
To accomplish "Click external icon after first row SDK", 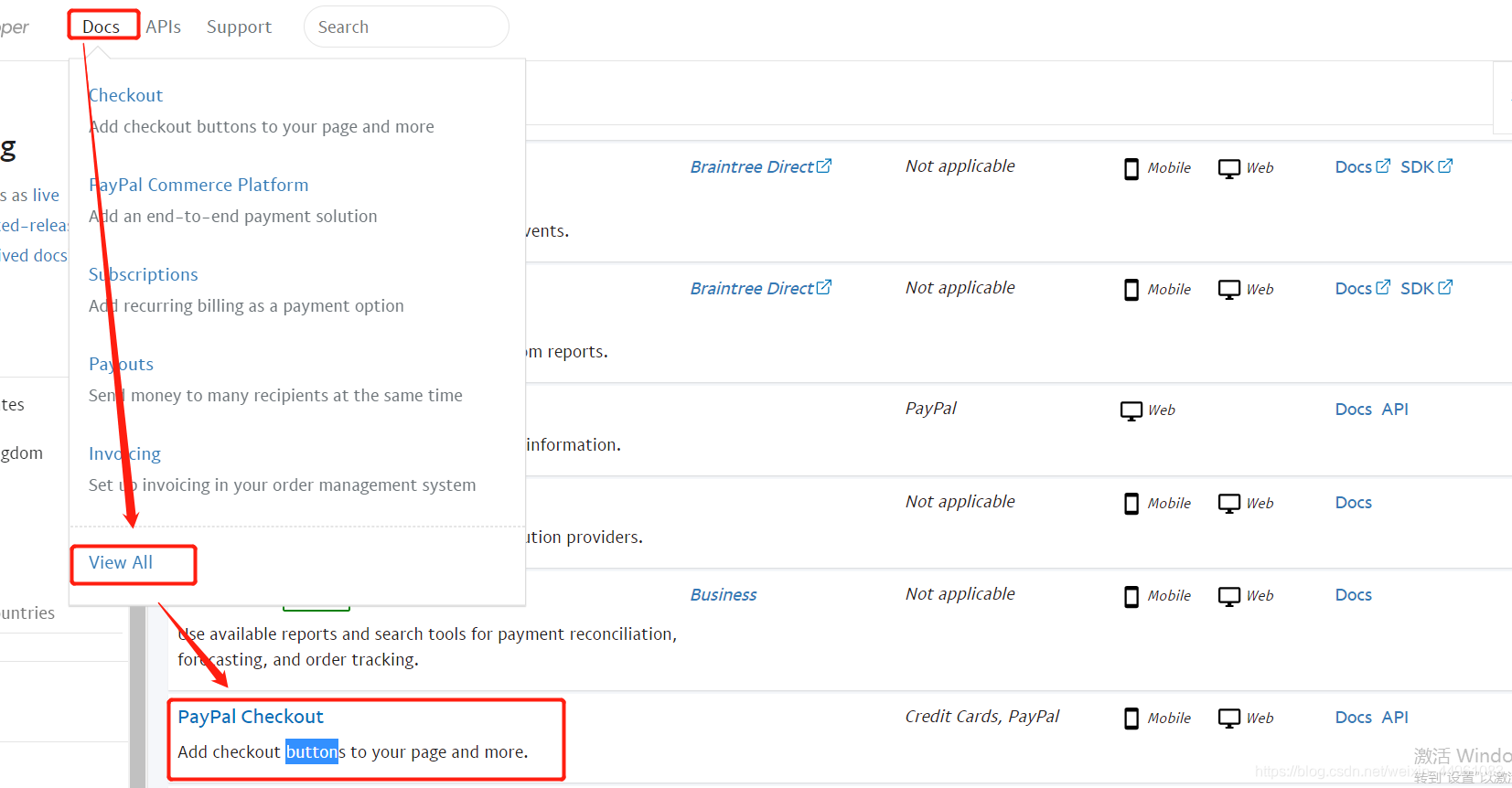I will pyautogui.click(x=1445, y=165).
